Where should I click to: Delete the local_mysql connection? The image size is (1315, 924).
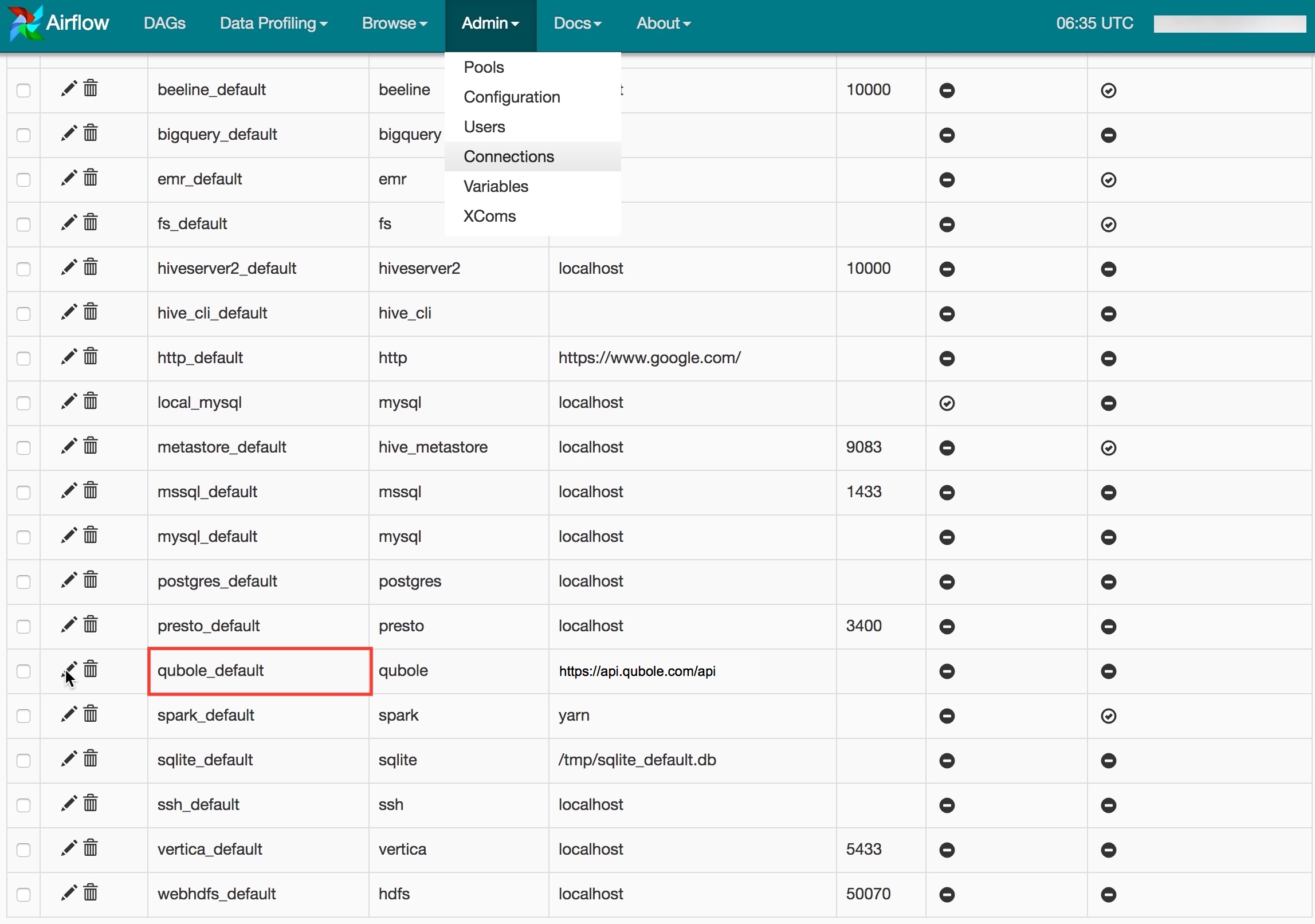pos(91,402)
